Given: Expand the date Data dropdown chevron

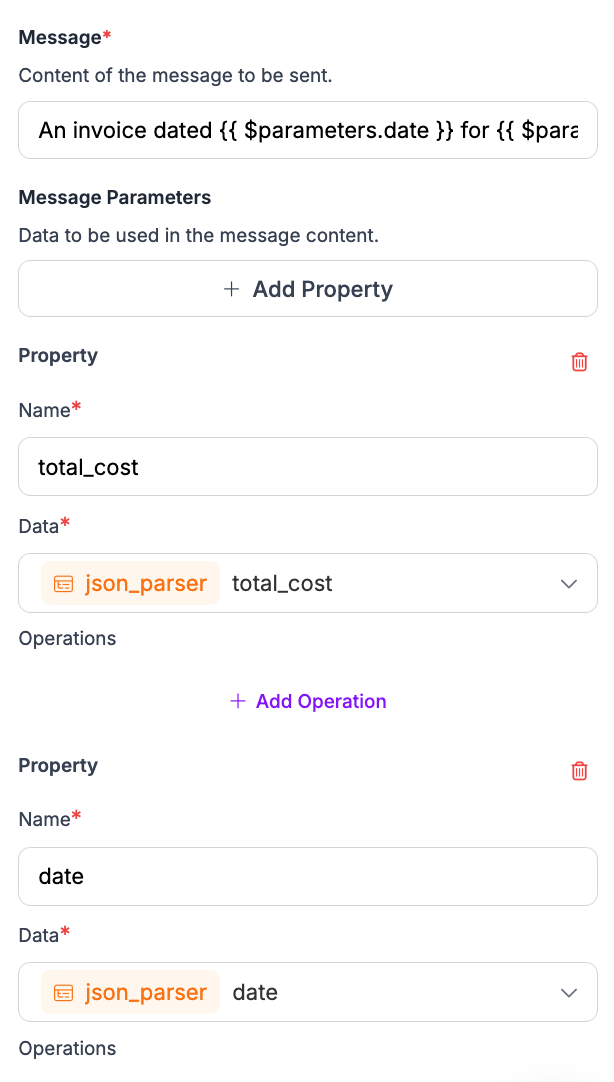Looking at the screenshot, I should [x=569, y=993].
